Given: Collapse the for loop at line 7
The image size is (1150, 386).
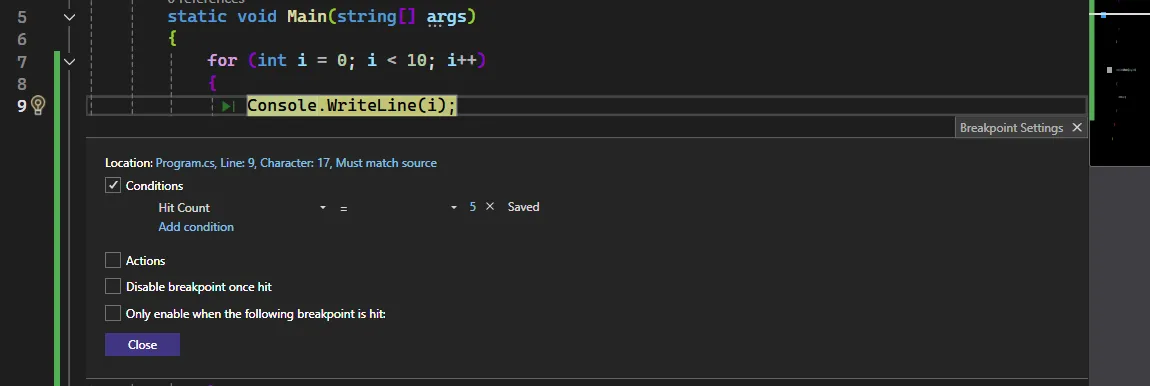Looking at the screenshot, I should [x=69, y=62].
